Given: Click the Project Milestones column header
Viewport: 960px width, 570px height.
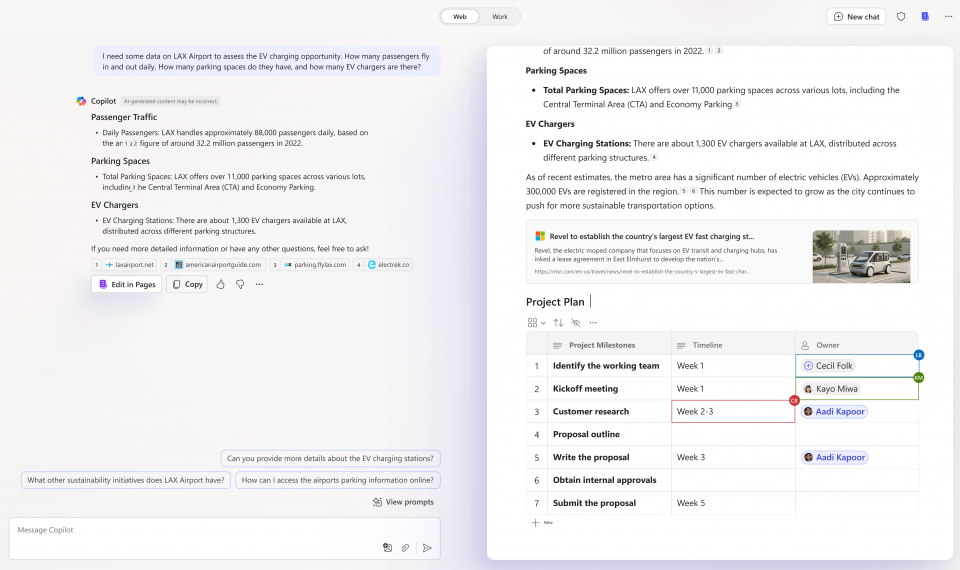Looking at the screenshot, I should click(601, 345).
